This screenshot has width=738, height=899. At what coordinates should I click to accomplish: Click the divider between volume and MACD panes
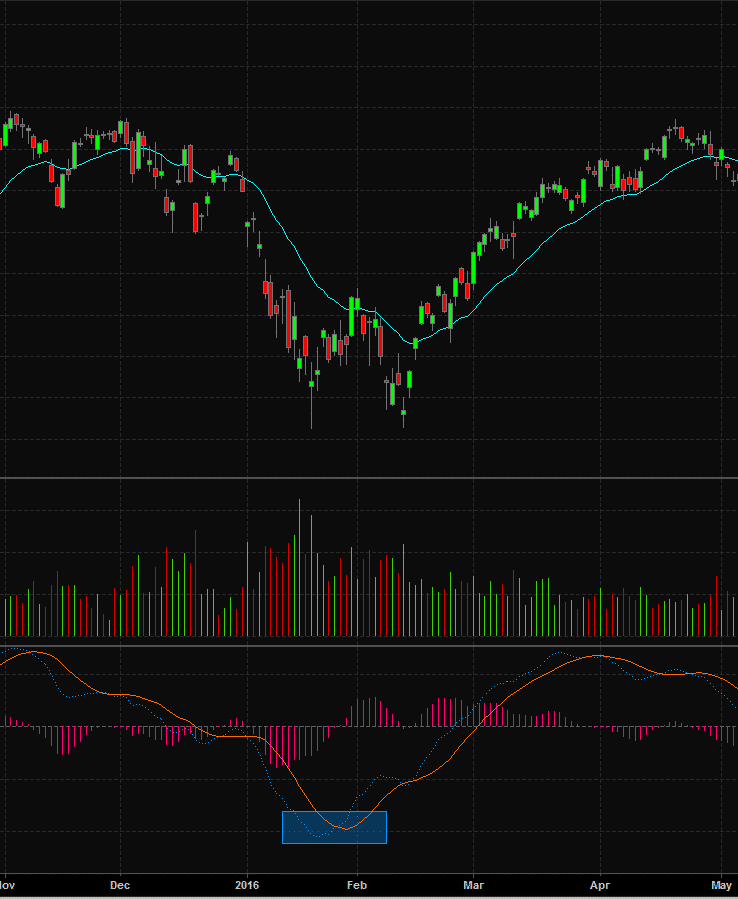[369, 646]
